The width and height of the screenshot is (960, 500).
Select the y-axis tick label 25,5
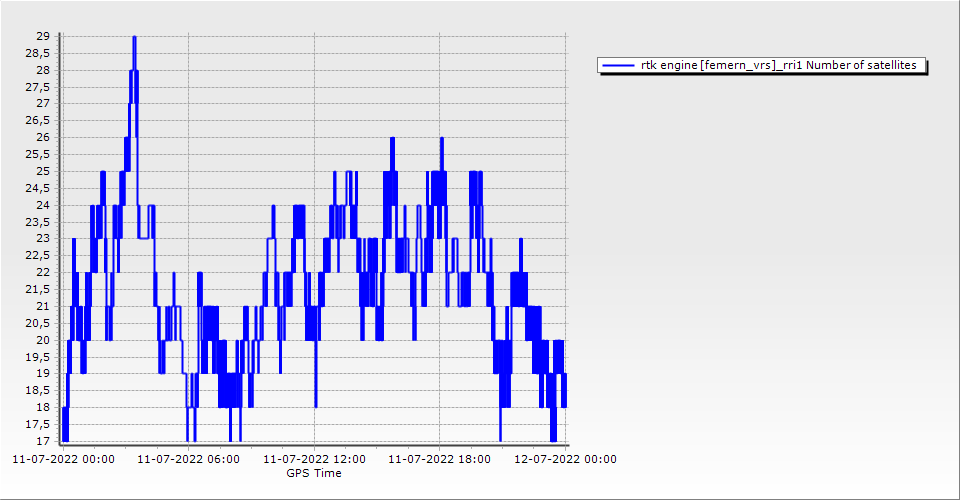[38, 154]
